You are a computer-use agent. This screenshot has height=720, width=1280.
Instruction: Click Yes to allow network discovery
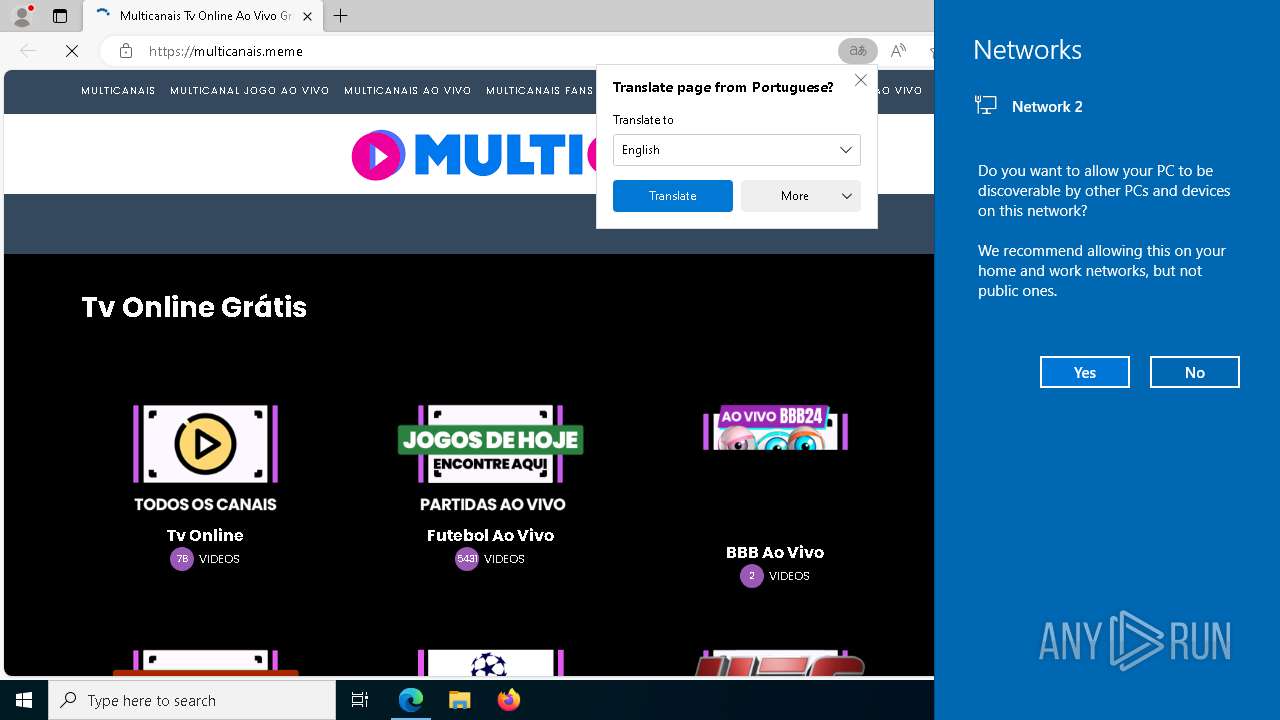tap(1085, 372)
